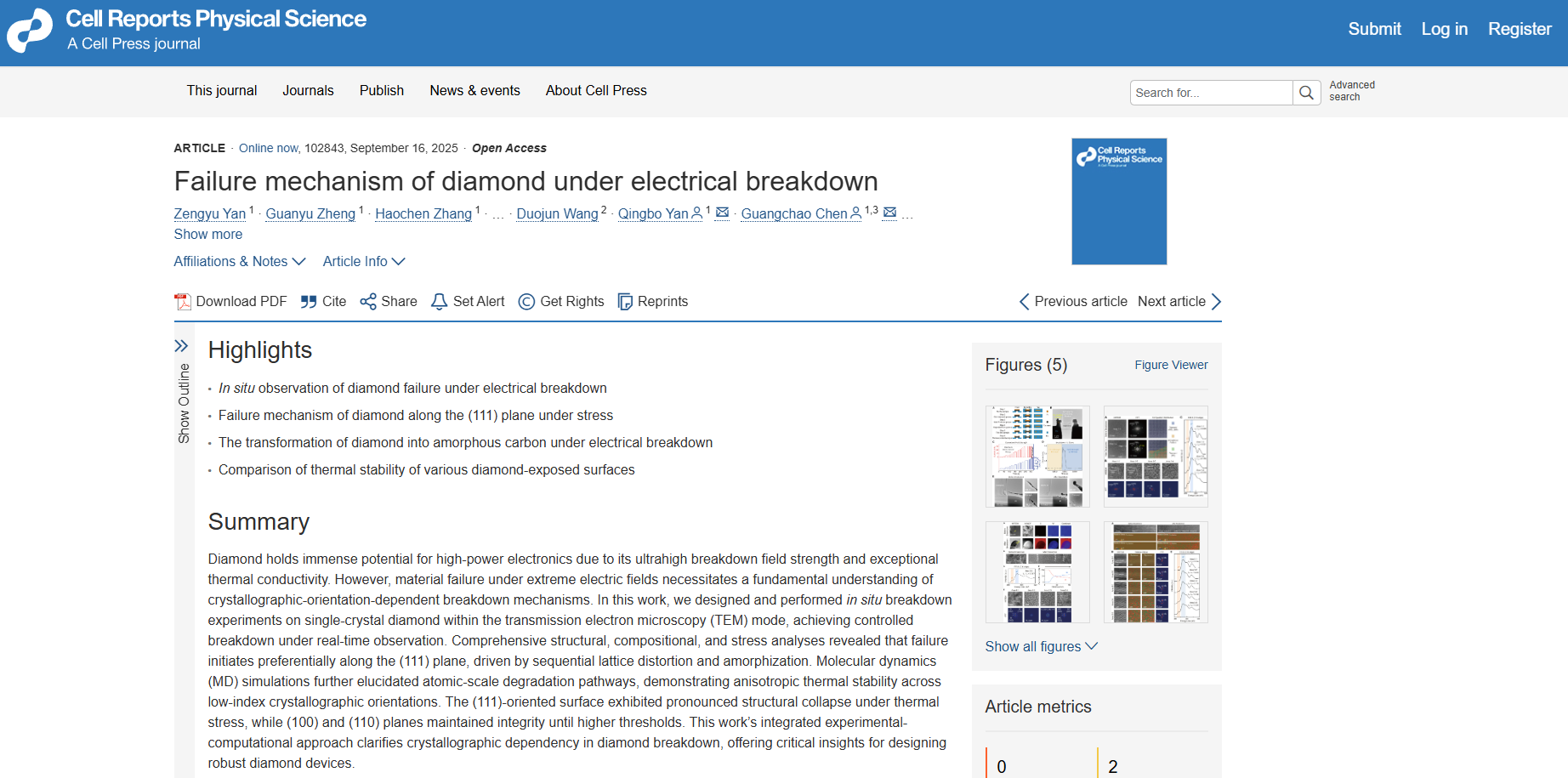Image resolution: width=1568 pixels, height=778 pixels.
Task: Open the News & events menu
Action: coord(474,90)
